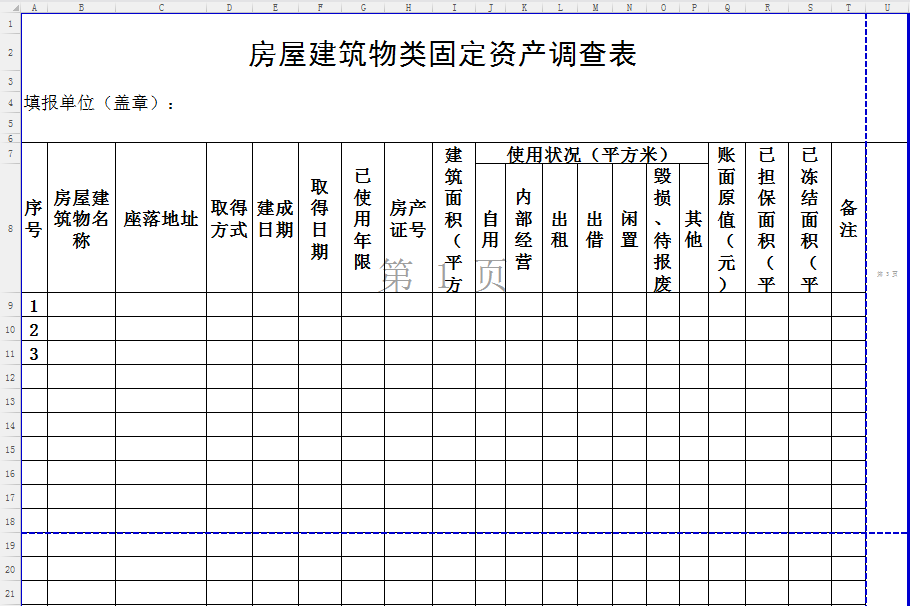Select the 闲置 sub-header cell
The height and width of the screenshot is (606, 910).
click(629, 229)
